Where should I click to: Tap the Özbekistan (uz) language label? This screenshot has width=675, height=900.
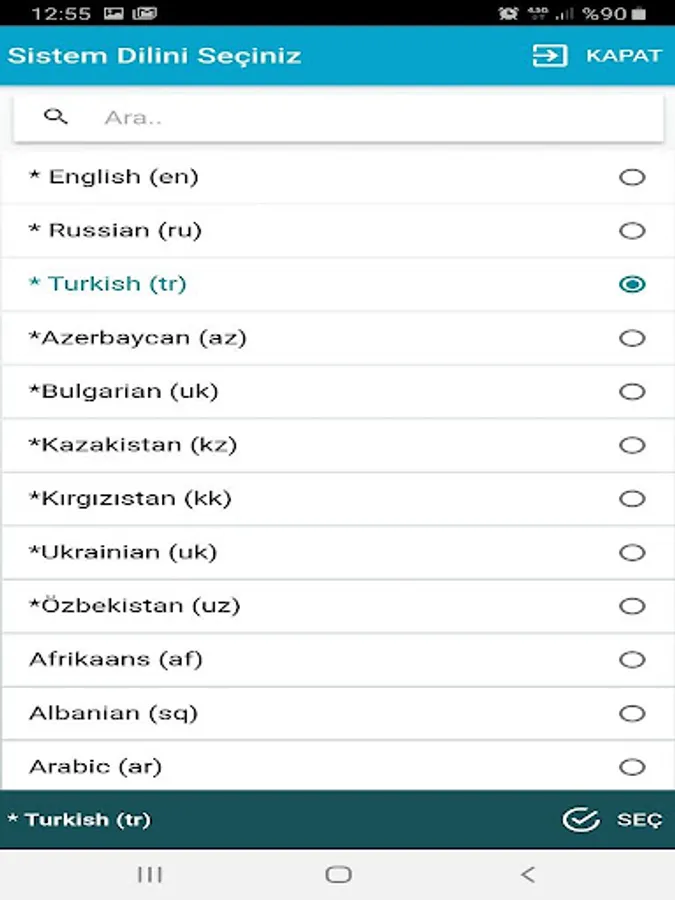[135, 606]
